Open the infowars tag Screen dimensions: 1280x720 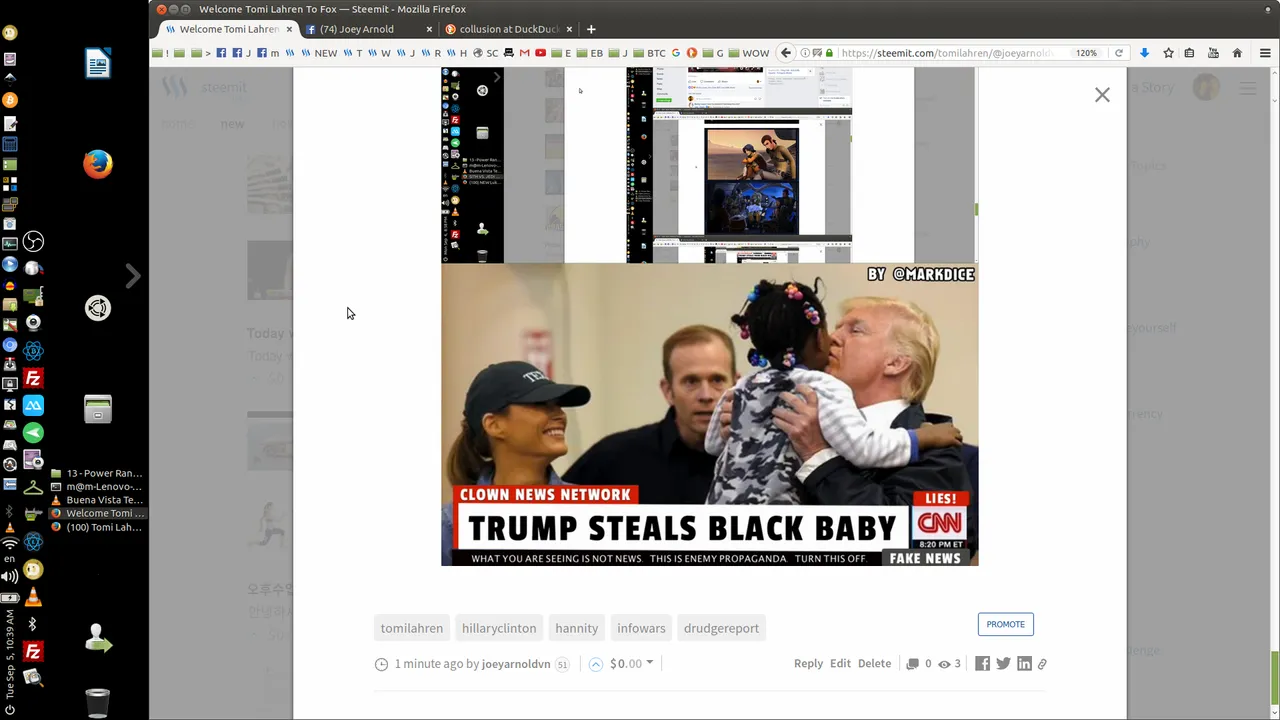[641, 628]
